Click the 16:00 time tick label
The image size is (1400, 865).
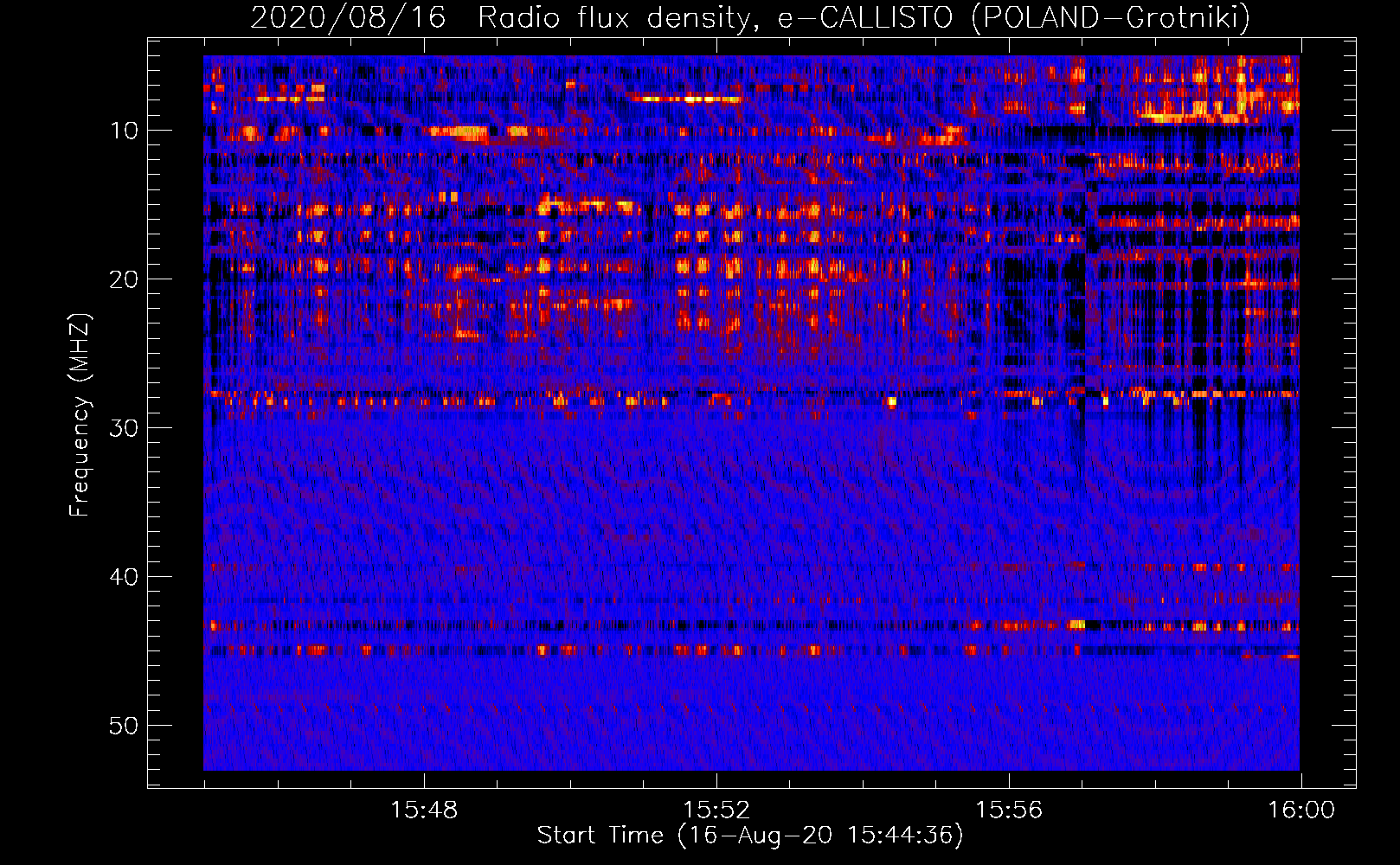[x=1301, y=811]
